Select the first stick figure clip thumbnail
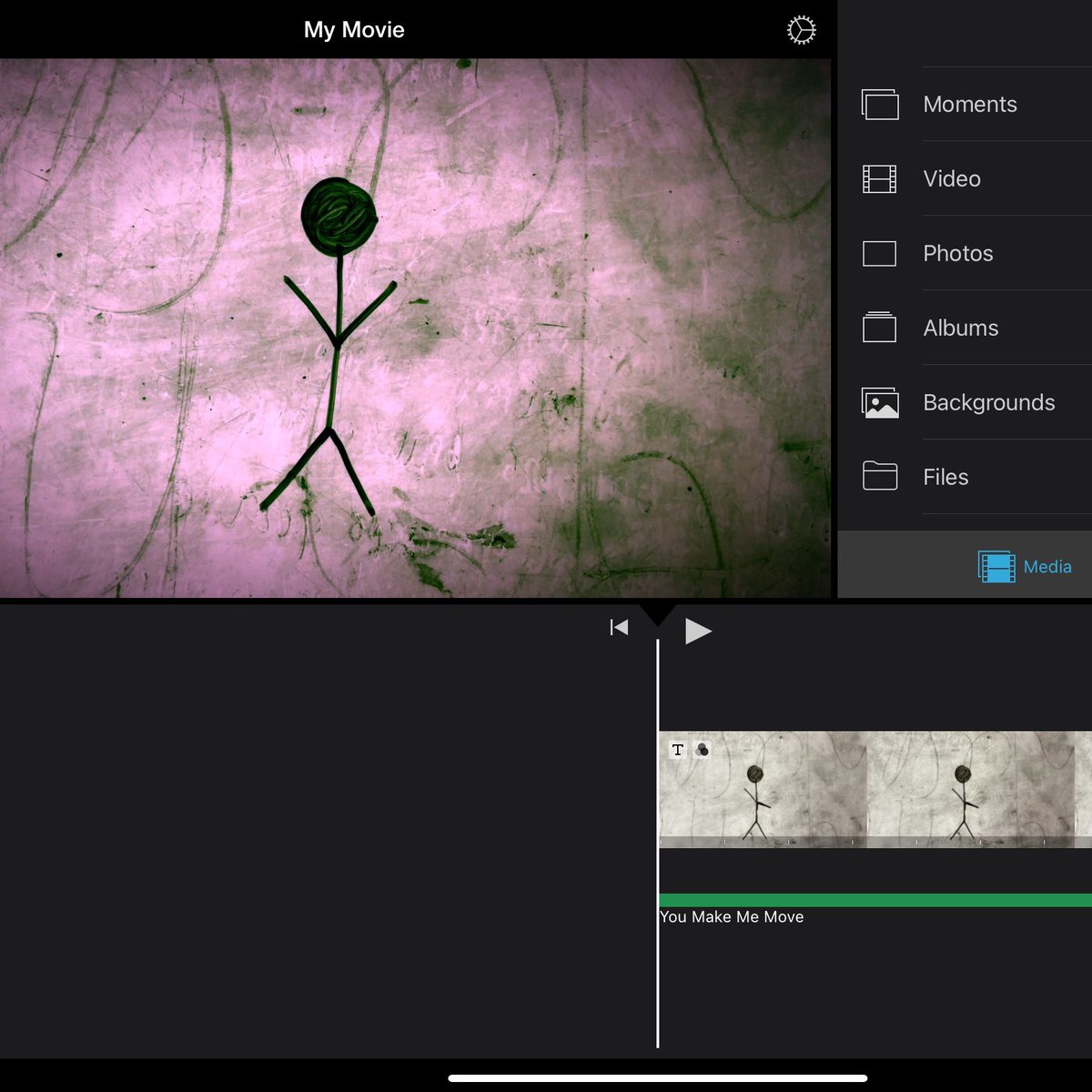This screenshot has width=1092, height=1092. [x=763, y=789]
